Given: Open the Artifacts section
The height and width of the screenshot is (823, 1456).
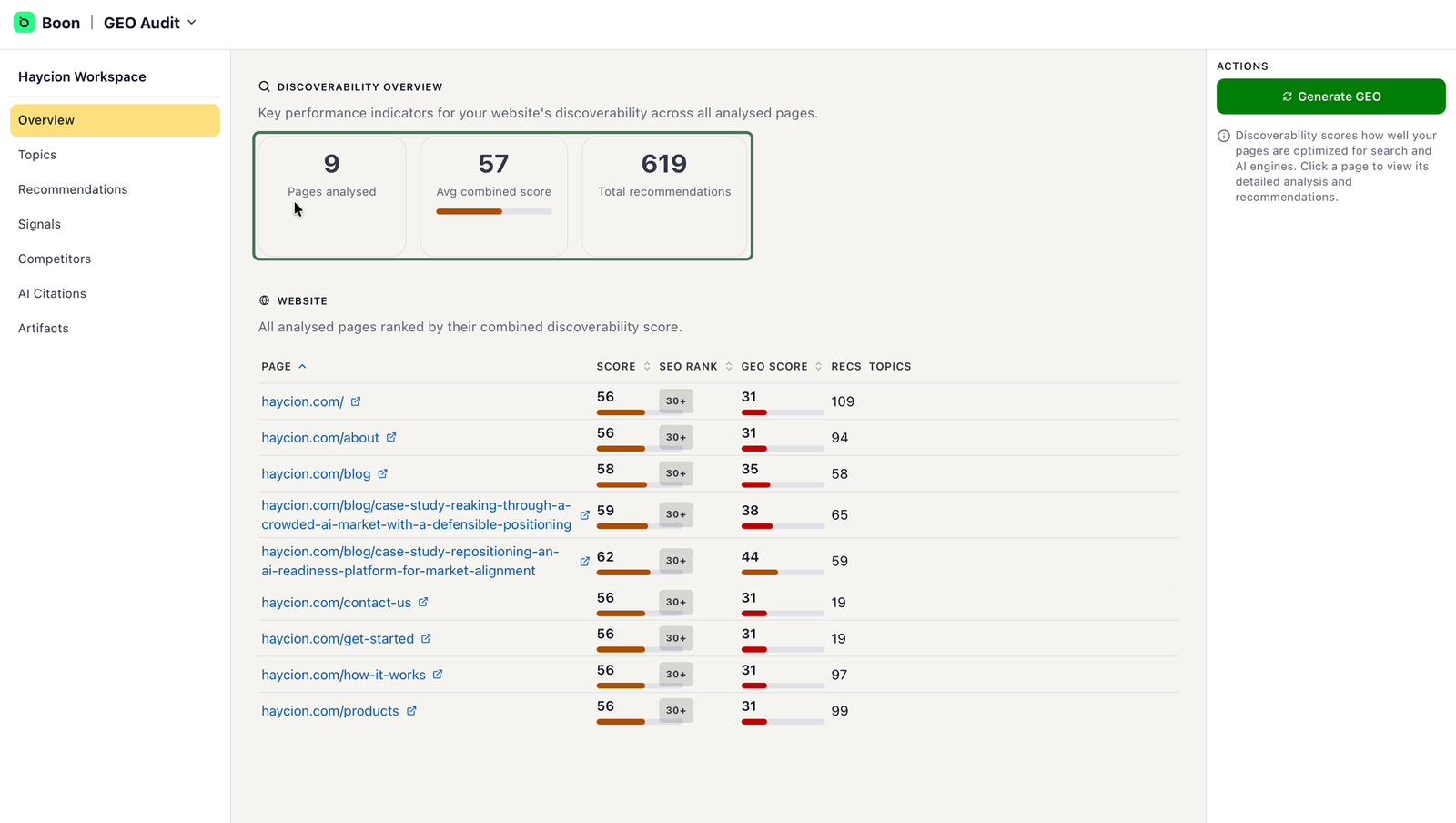Looking at the screenshot, I should click(x=43, y=328).
